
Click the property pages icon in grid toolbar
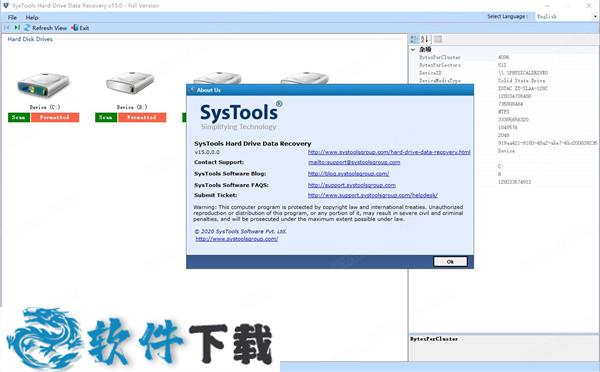438,39
